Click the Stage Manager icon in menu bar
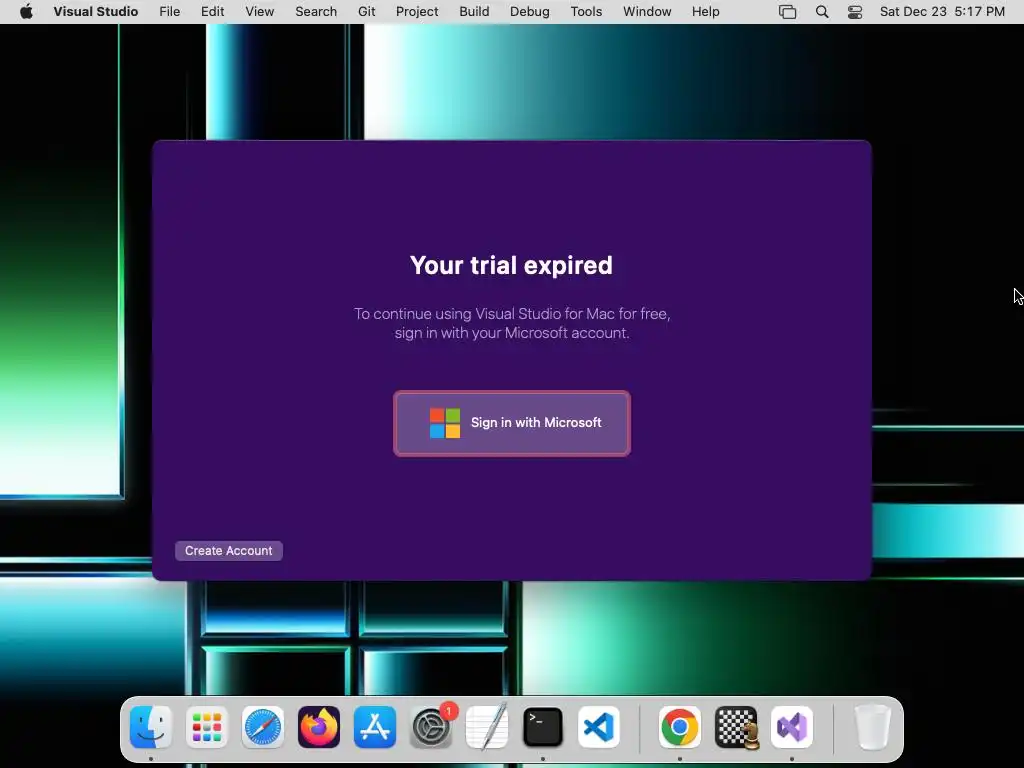Viewport: 1024px width, 768px height. [x=788, y=12]
